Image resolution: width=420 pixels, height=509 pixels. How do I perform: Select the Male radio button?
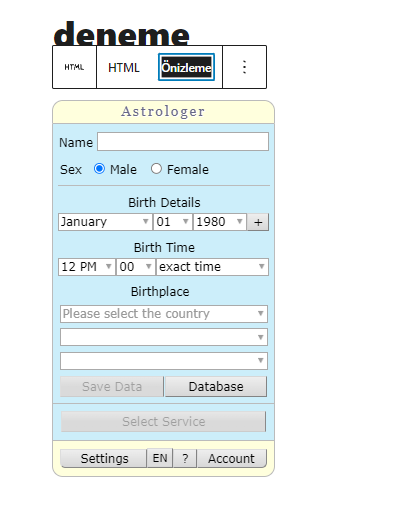point(99,169)
